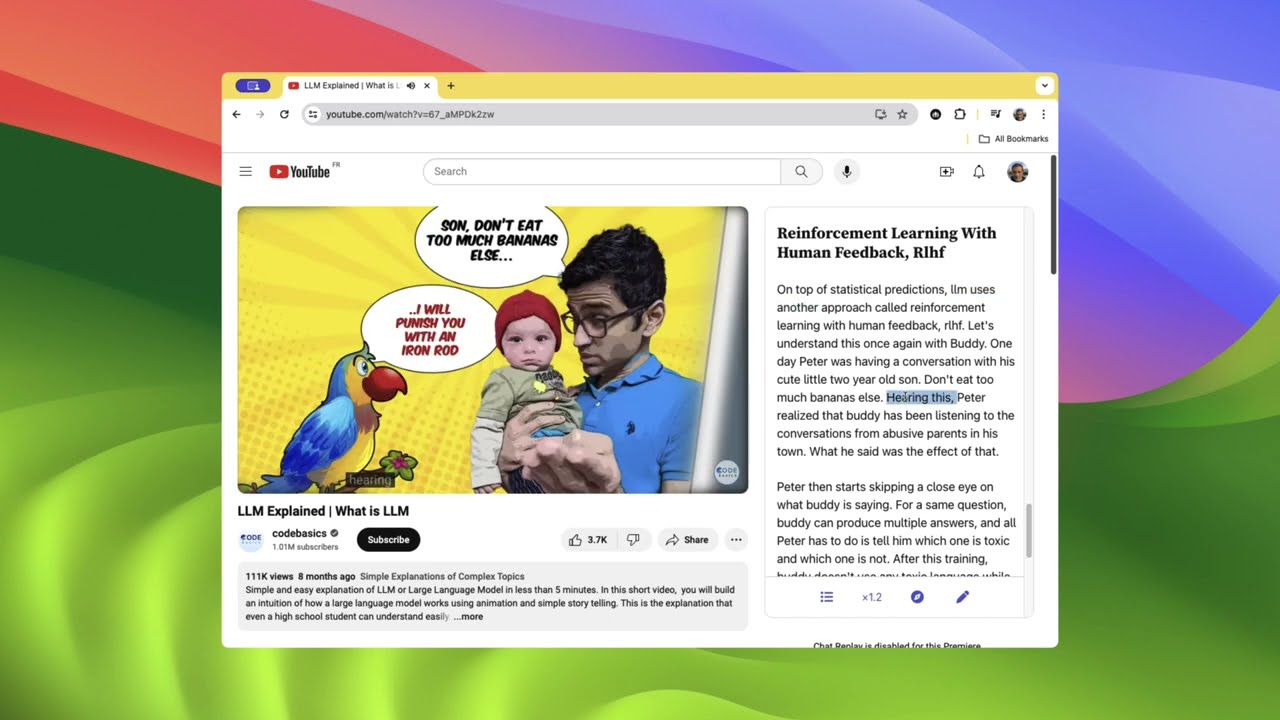This screenshot has height=720, width=1280.
Task: Open All Bookmarks folder
Action: (1013, 139)
